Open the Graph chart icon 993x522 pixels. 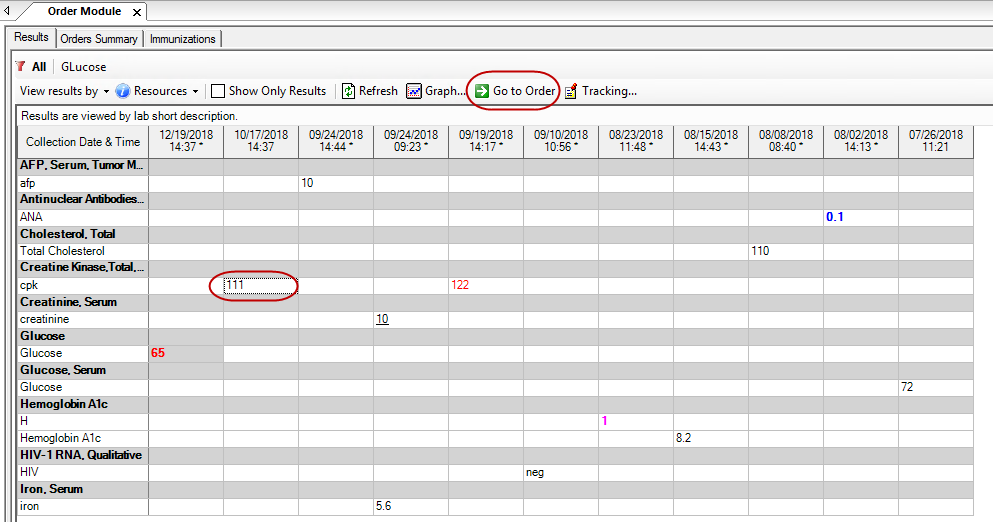pyautogui.click(x=414, y=91)
